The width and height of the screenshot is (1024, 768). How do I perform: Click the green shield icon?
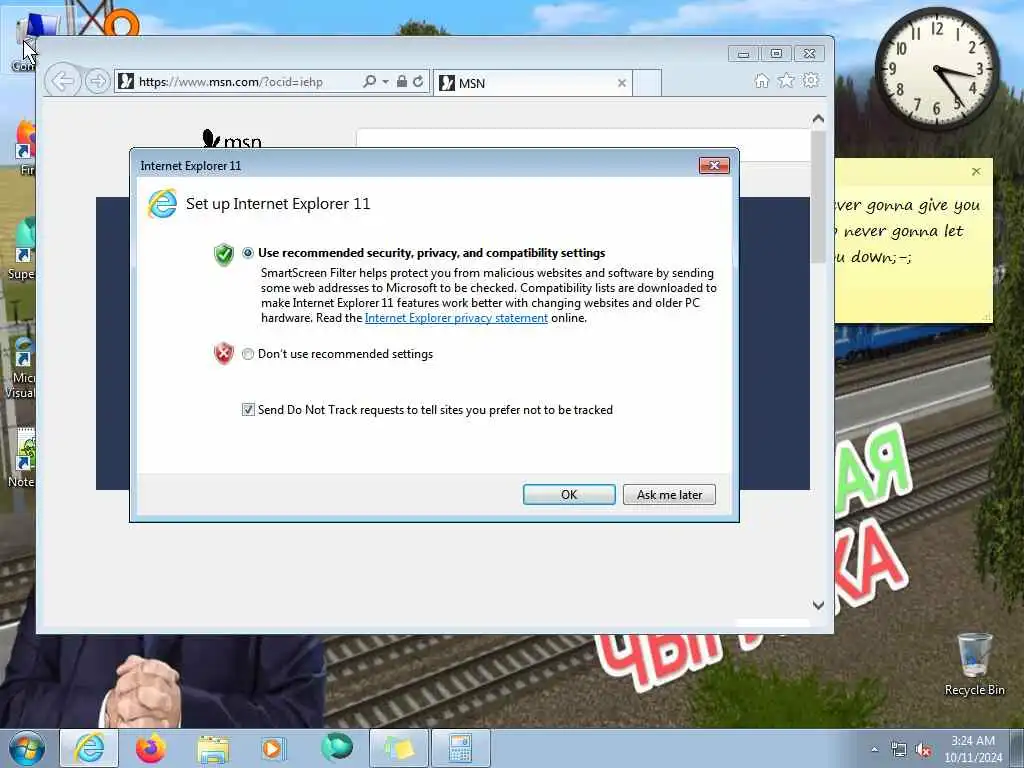223,255
